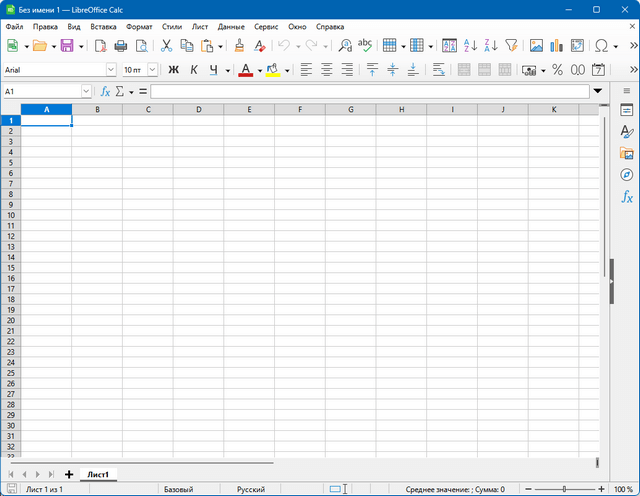The image size is (640, 496).
Task: Open the Вставка menu
Action: 103,26
